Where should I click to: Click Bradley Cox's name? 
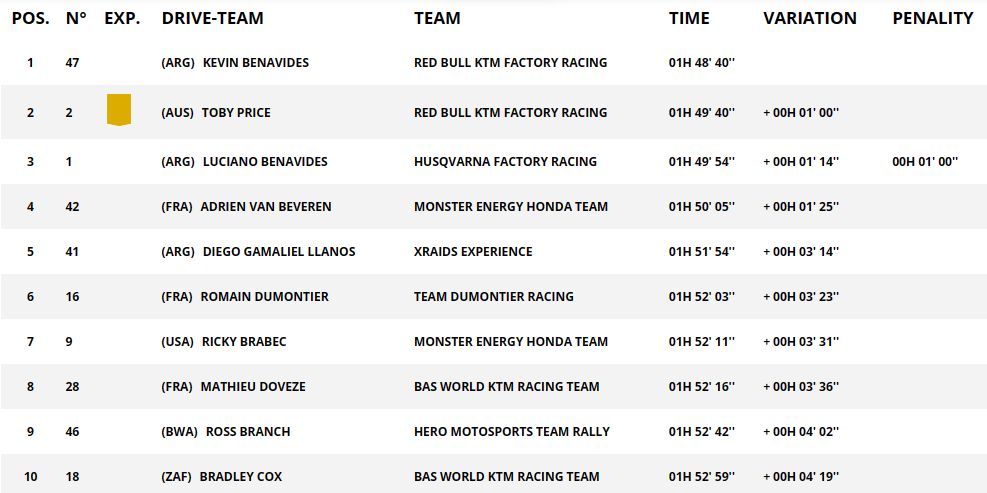pyautogui.click(x=241, y=477)
